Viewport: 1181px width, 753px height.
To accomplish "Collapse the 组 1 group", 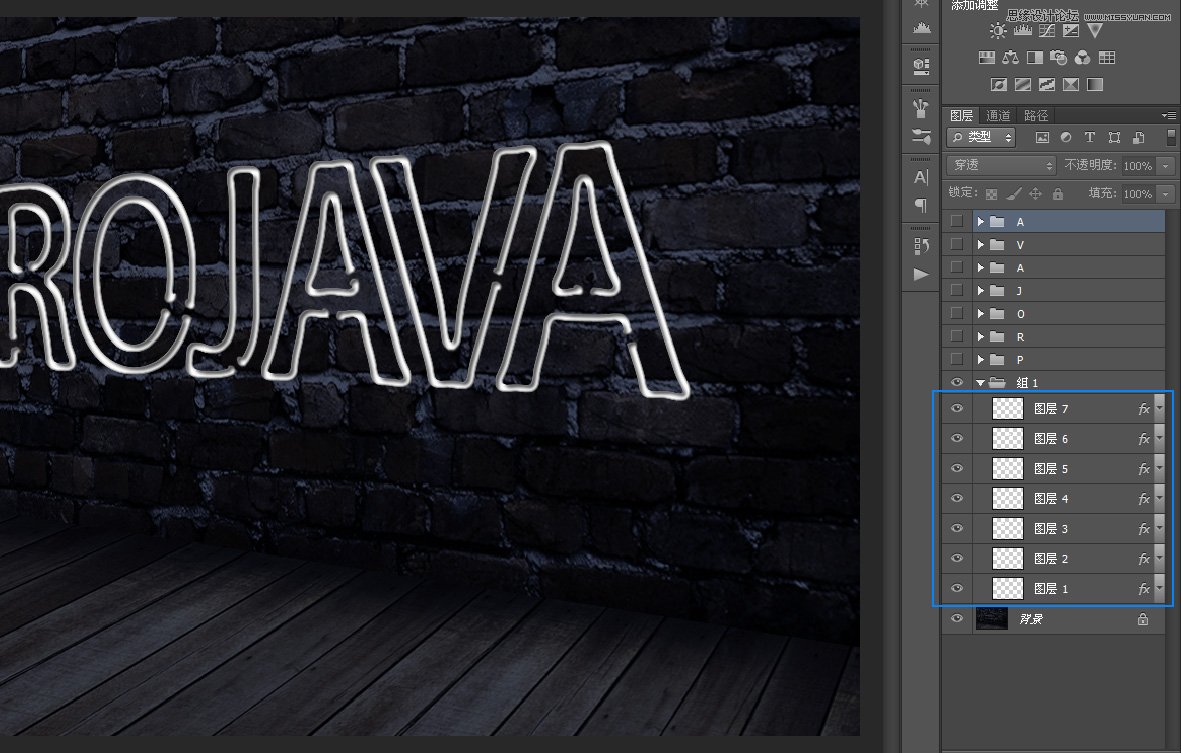I will [x=981, y=383].
